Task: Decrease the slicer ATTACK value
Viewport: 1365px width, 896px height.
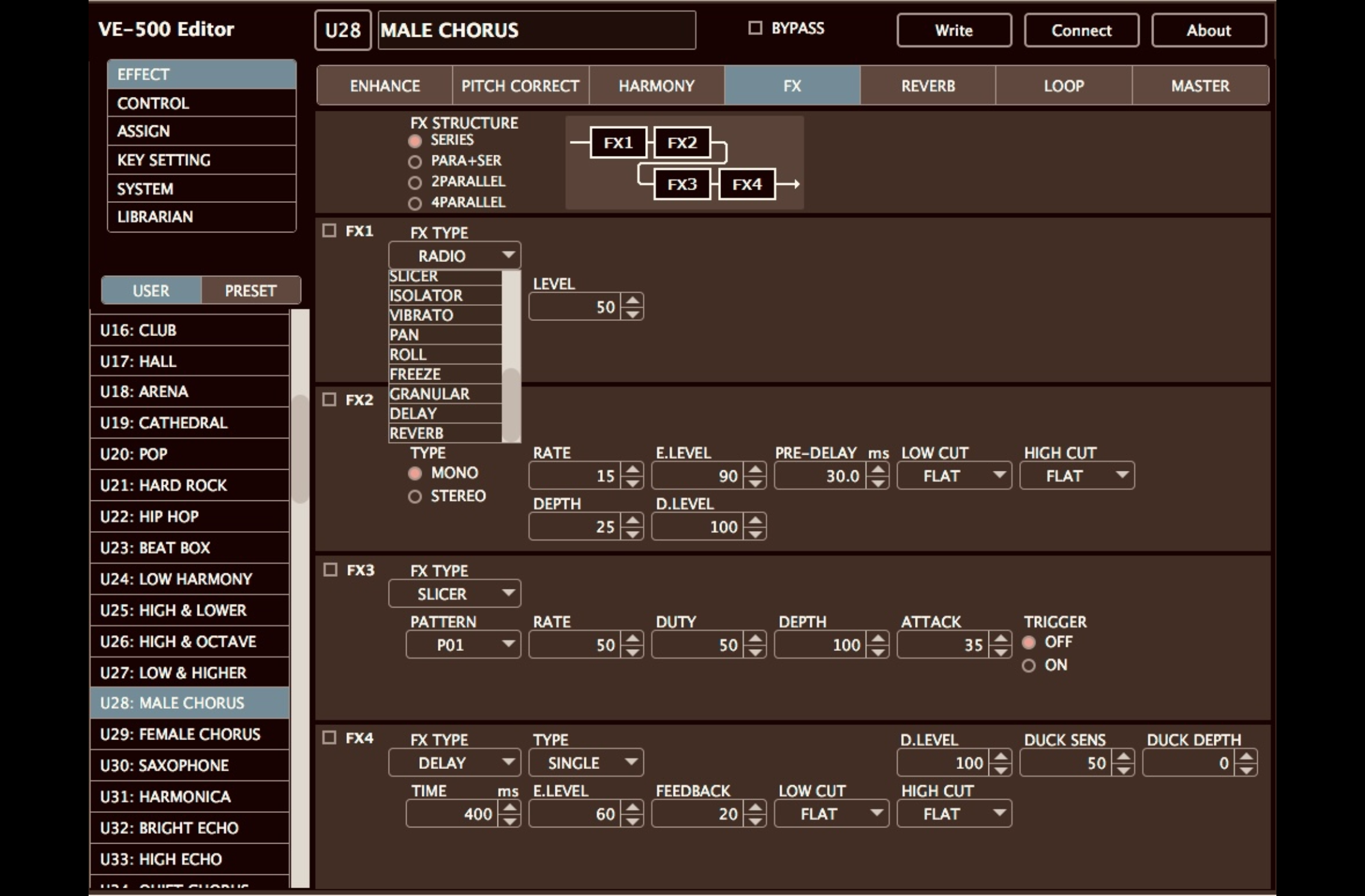Action: [1001, 652]
